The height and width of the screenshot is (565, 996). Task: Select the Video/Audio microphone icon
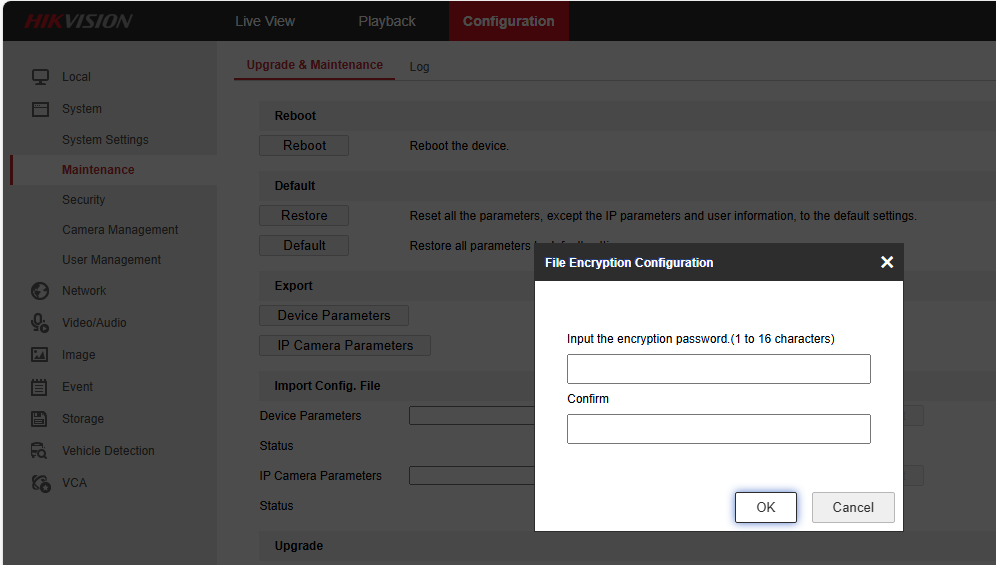[x=40, y=323]
